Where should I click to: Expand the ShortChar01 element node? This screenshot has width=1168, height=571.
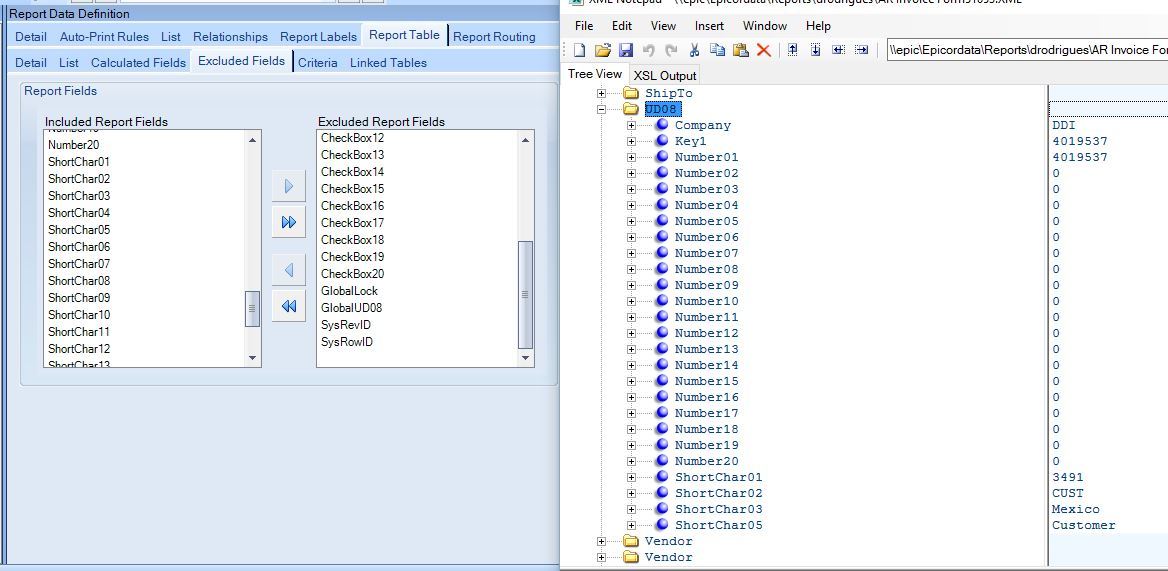pos(632,477)
